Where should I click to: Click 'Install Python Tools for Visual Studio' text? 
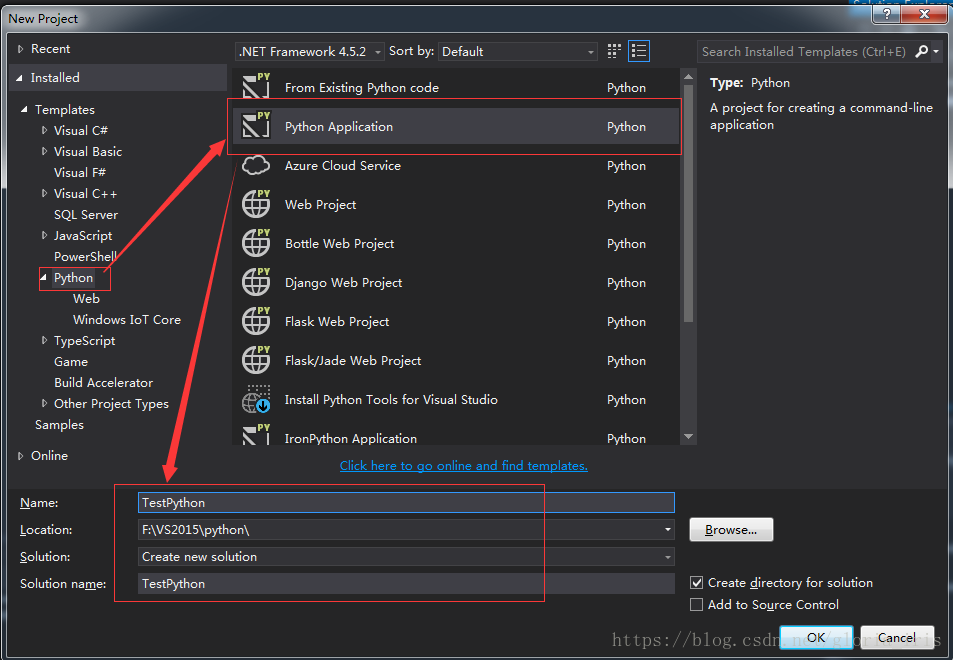pyautogui.click(x=391, y=399)
